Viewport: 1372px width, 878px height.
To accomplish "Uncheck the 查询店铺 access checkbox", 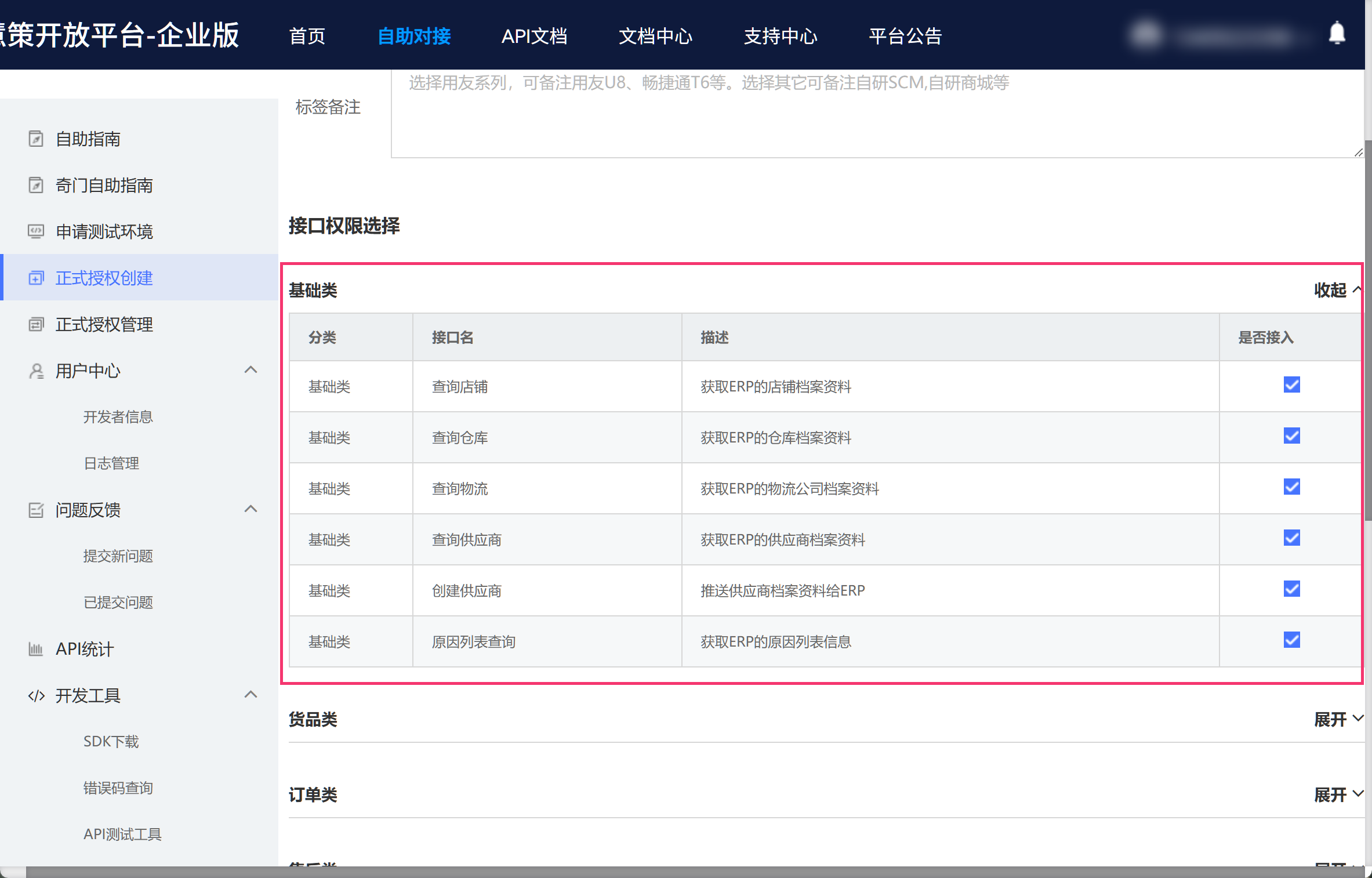I will [1291, 385].
